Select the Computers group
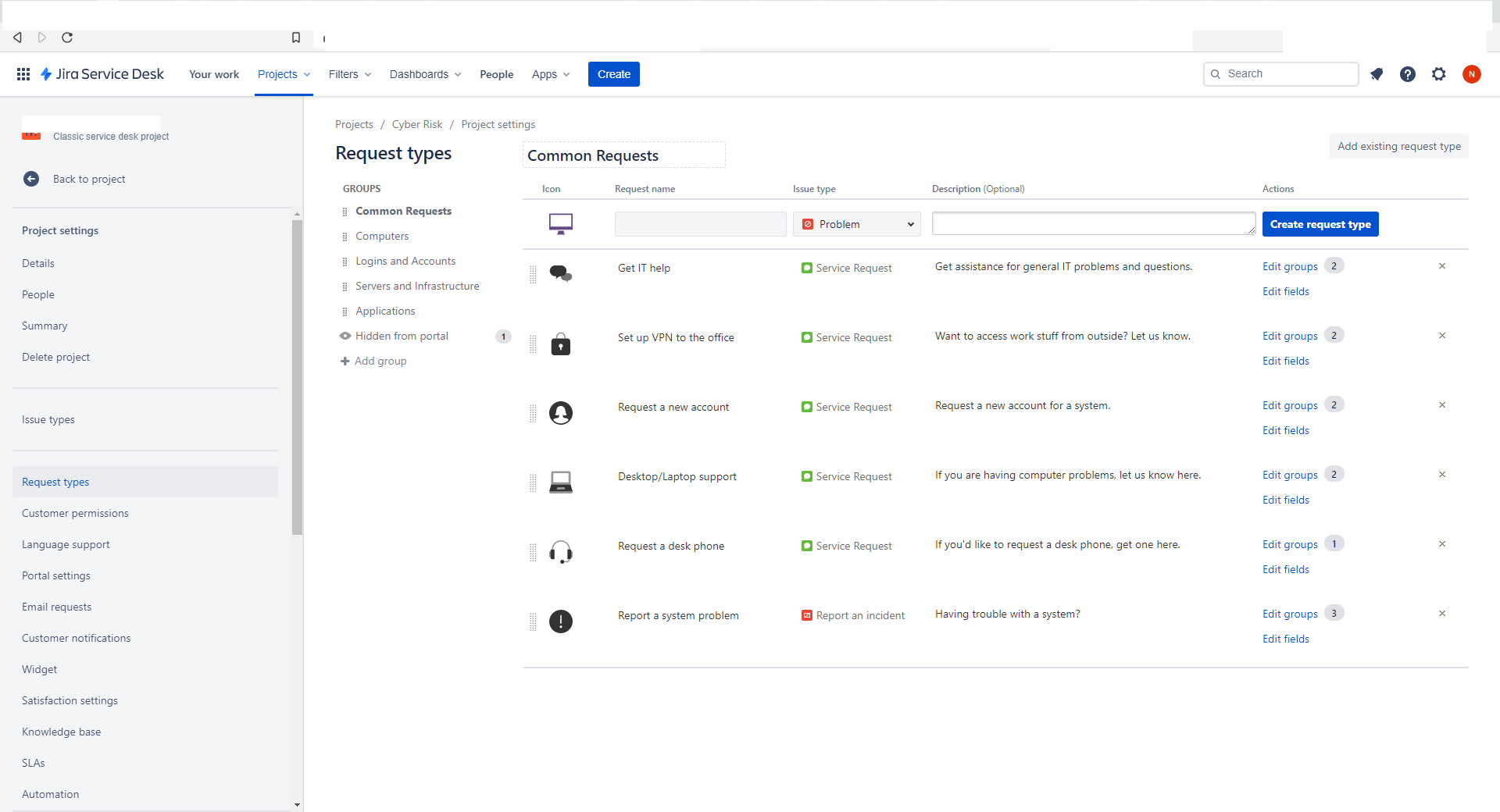This screenshot has width=1500, height=812. (x=382, y=236)
